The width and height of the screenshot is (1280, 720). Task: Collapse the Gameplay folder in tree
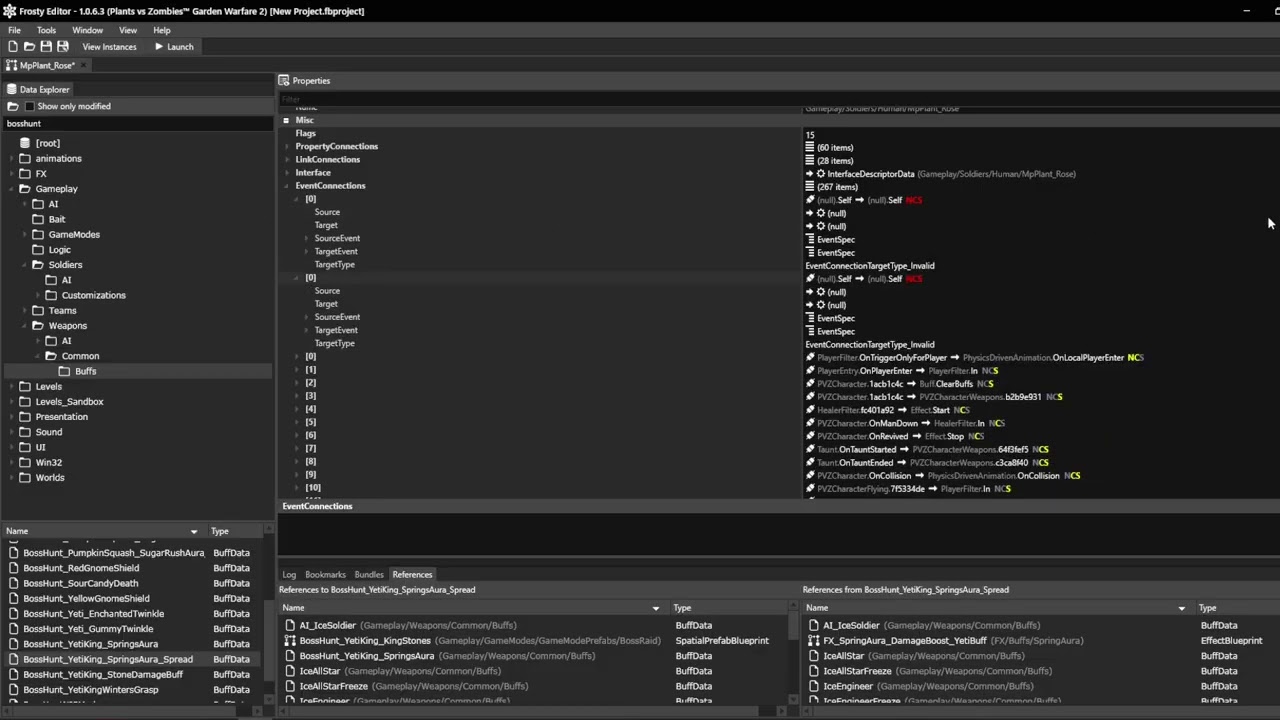(x=11, y=188)
